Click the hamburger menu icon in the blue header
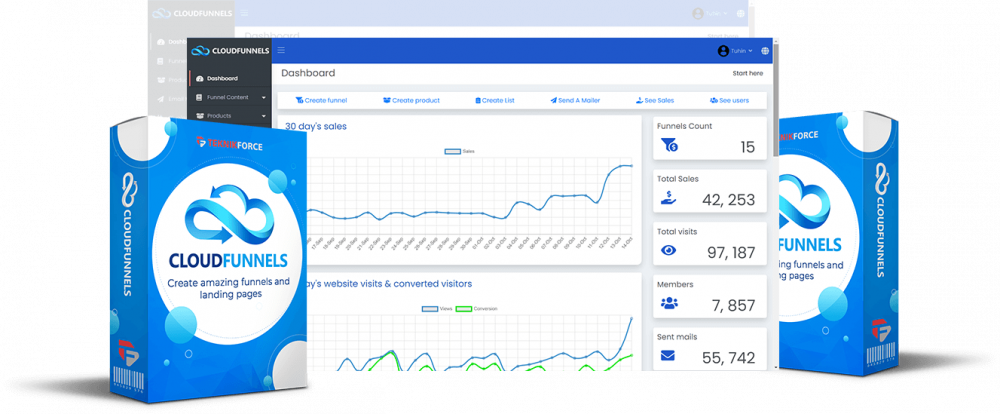The height and width of the screenshot is (414, 1000). 281,50
